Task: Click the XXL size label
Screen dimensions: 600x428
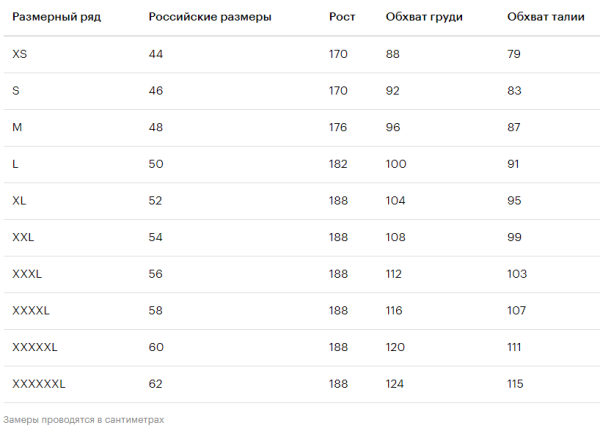Action: coord(23,238)
